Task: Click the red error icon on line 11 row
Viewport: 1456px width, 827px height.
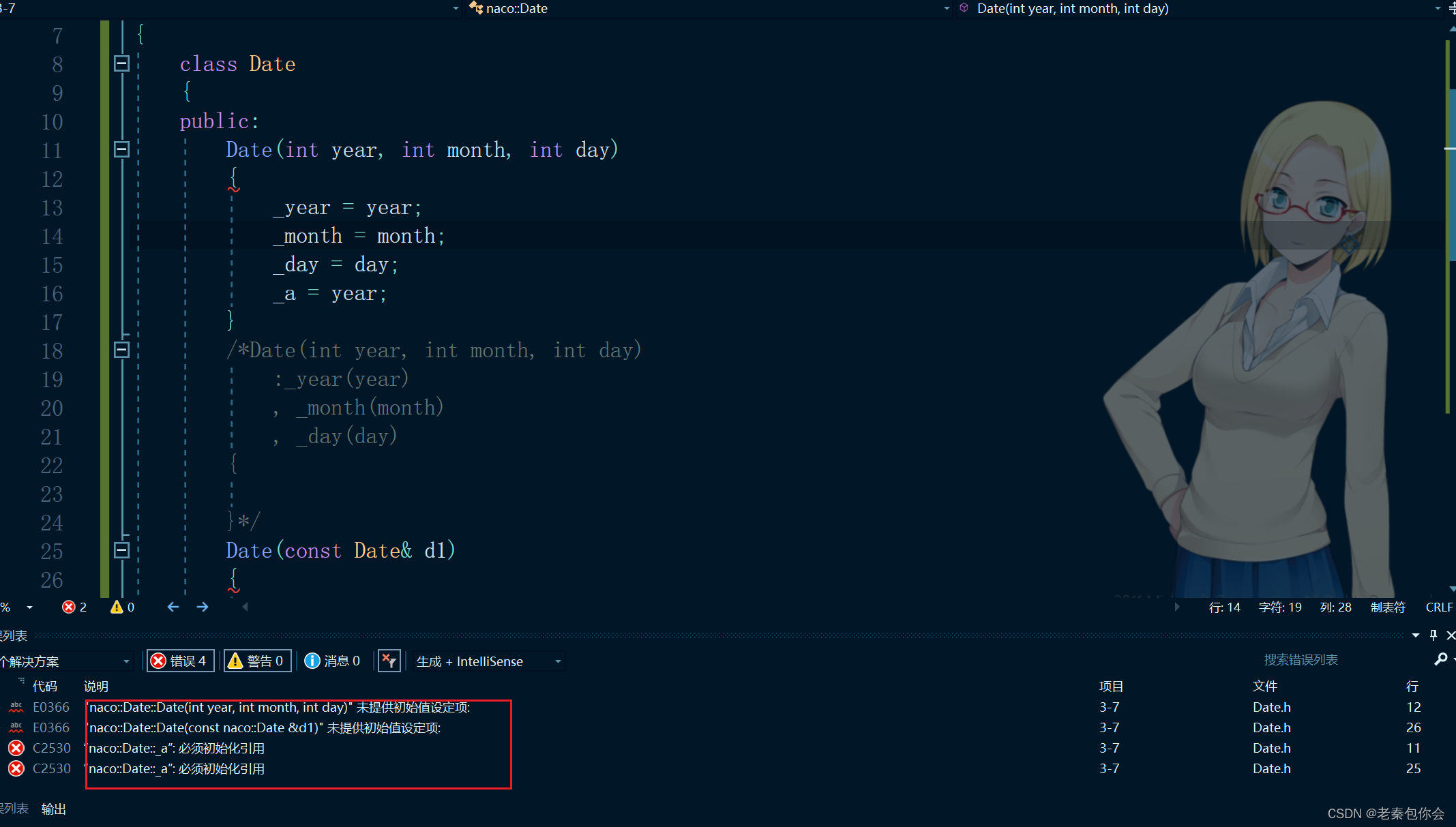Action: click(x=16, y=748)
